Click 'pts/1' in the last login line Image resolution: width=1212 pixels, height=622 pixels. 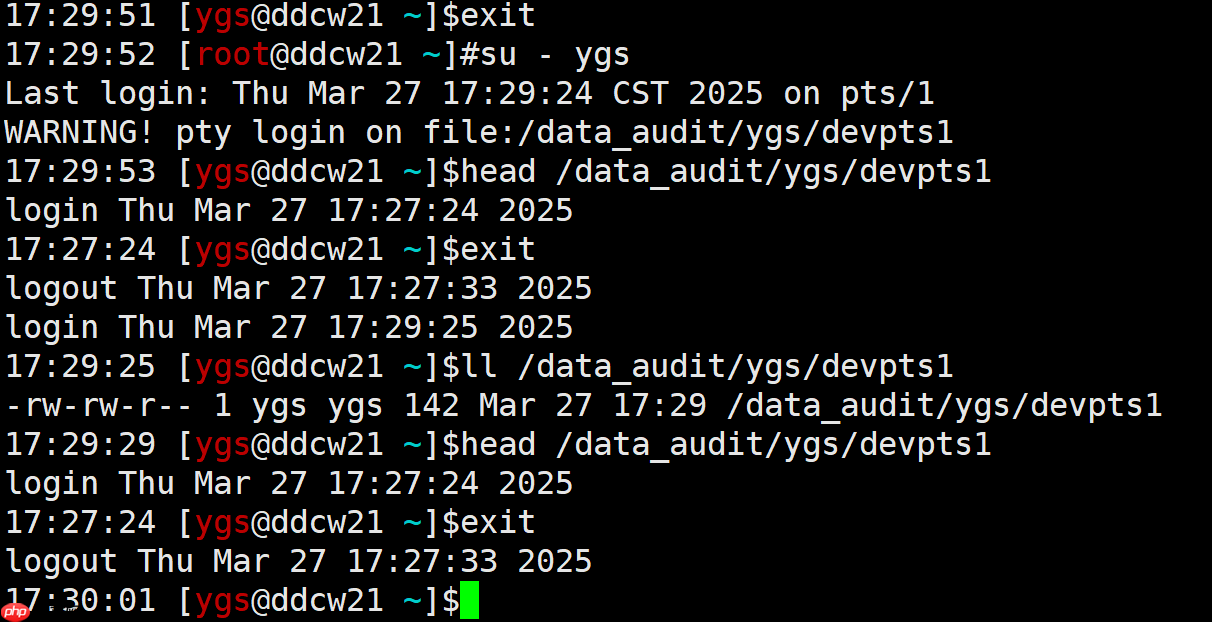(888, 93)
